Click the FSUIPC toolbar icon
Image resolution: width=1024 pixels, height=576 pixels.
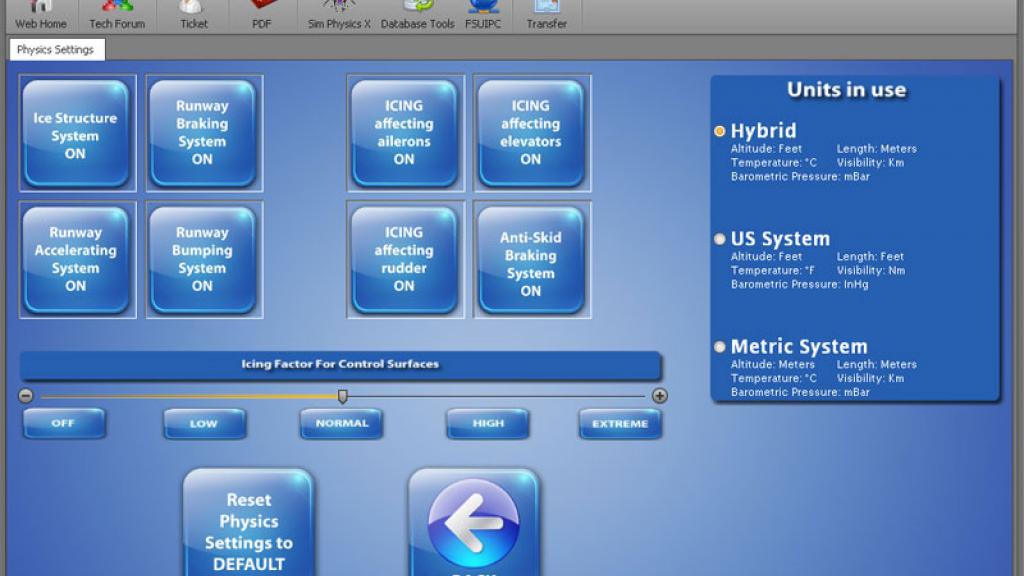point(483,14)
